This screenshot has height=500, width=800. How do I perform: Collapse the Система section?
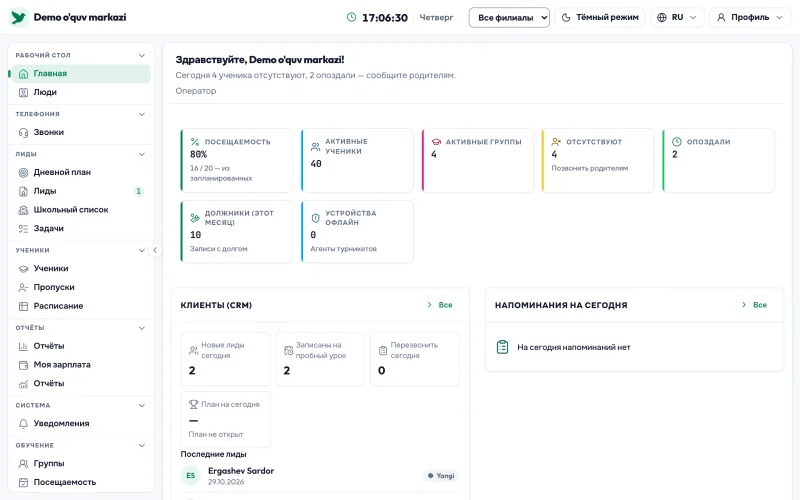click(142, 405)
